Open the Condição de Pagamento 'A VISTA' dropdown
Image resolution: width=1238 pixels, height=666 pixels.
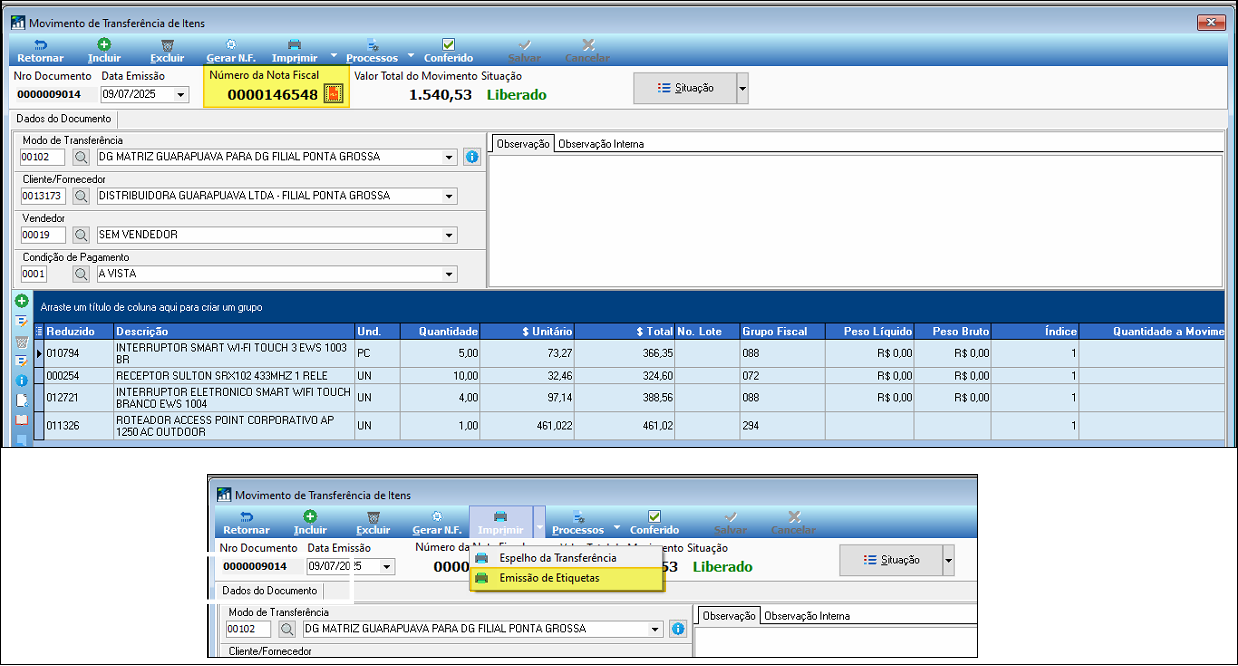coord(449,274)
